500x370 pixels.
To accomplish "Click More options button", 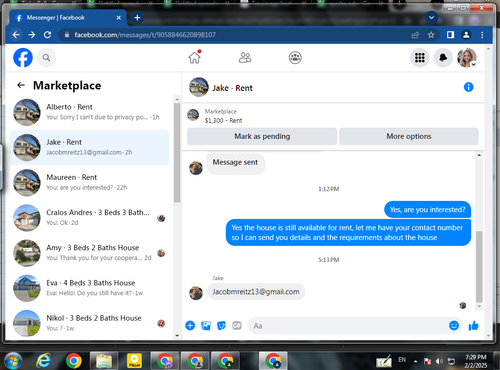I will (409, 136).
